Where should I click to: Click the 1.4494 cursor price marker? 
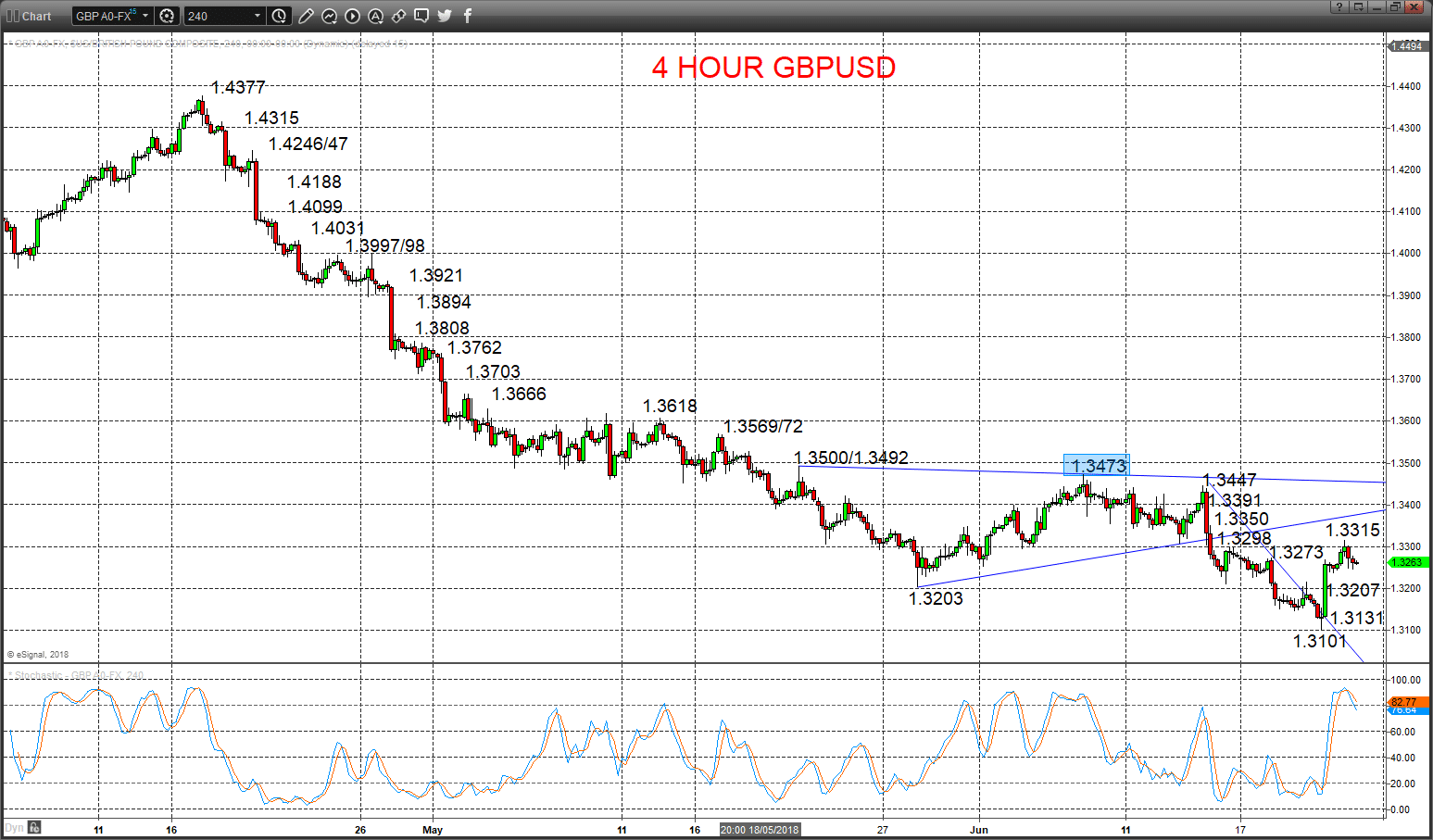click(x=1407, y=45)
